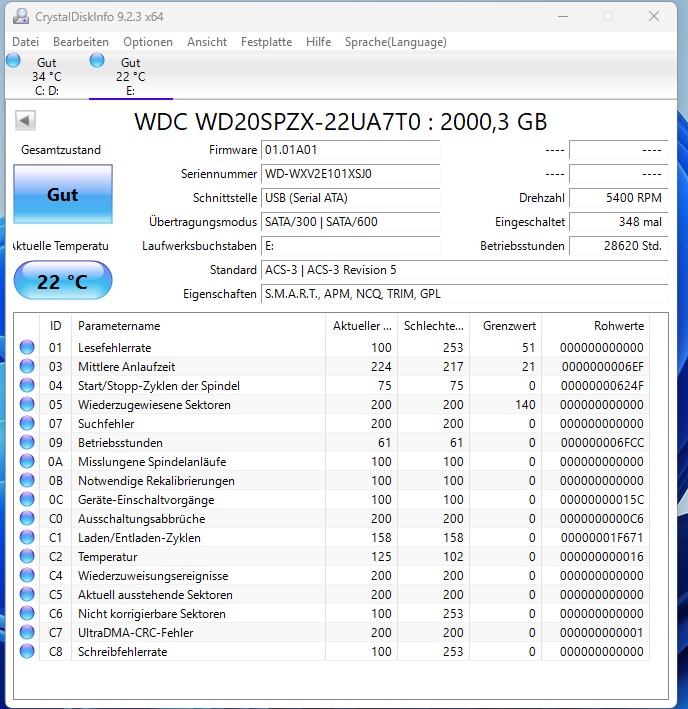
Task: Click the status dot for Suchfehler
Action: [x=27, y=423]
